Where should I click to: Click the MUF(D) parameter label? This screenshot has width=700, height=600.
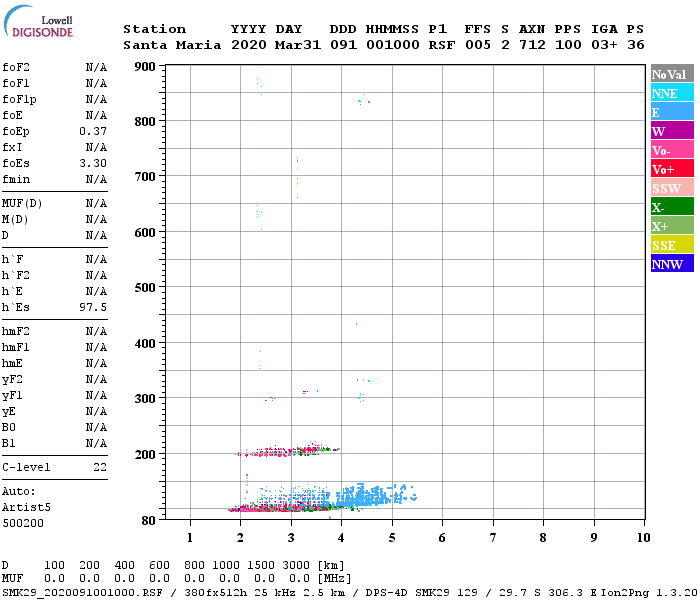(22, 204)
